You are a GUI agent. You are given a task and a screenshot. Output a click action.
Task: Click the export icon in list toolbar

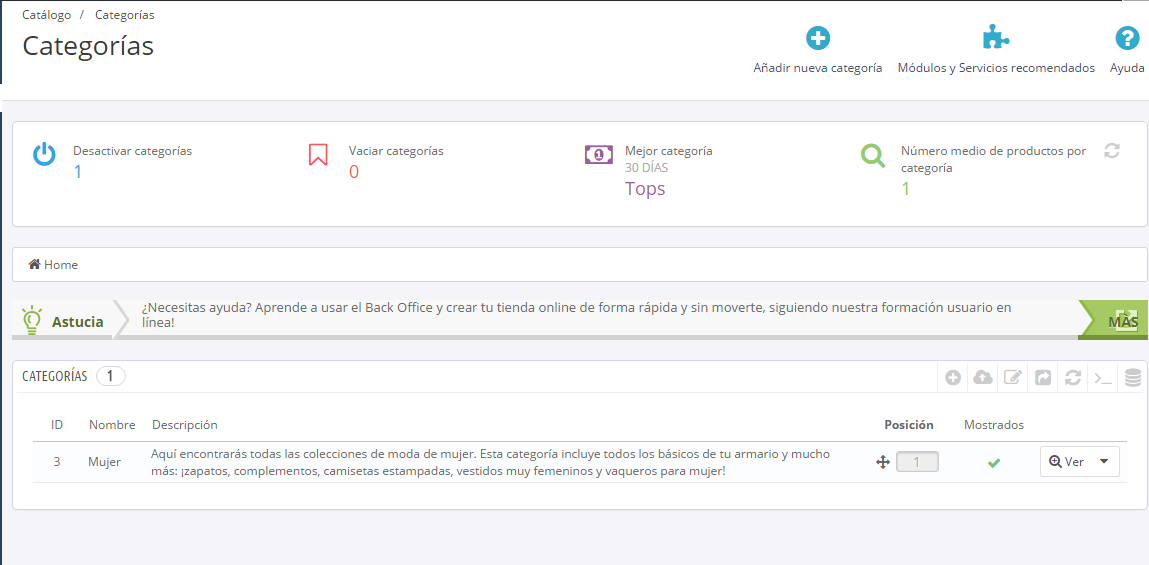tap(1043, 378)
